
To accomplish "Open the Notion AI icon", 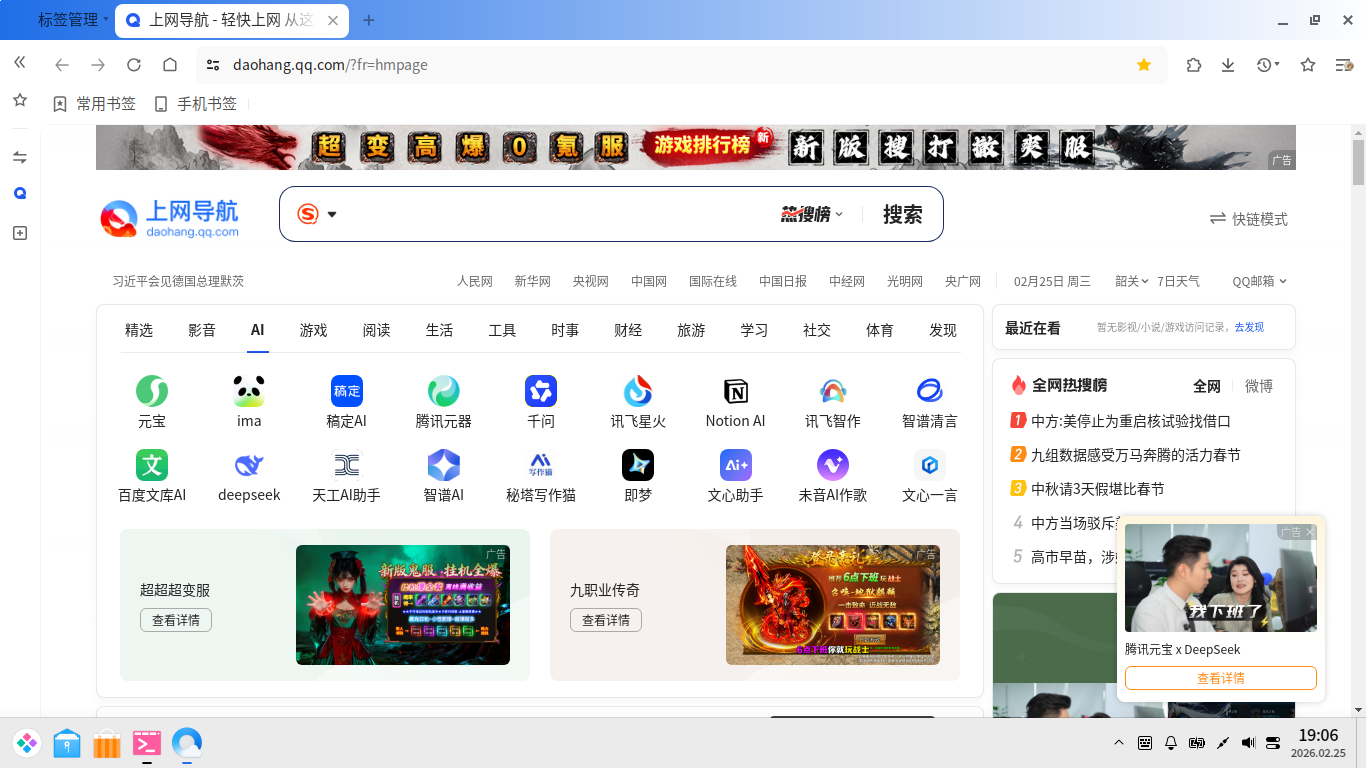I will click(x=735, y=391).
